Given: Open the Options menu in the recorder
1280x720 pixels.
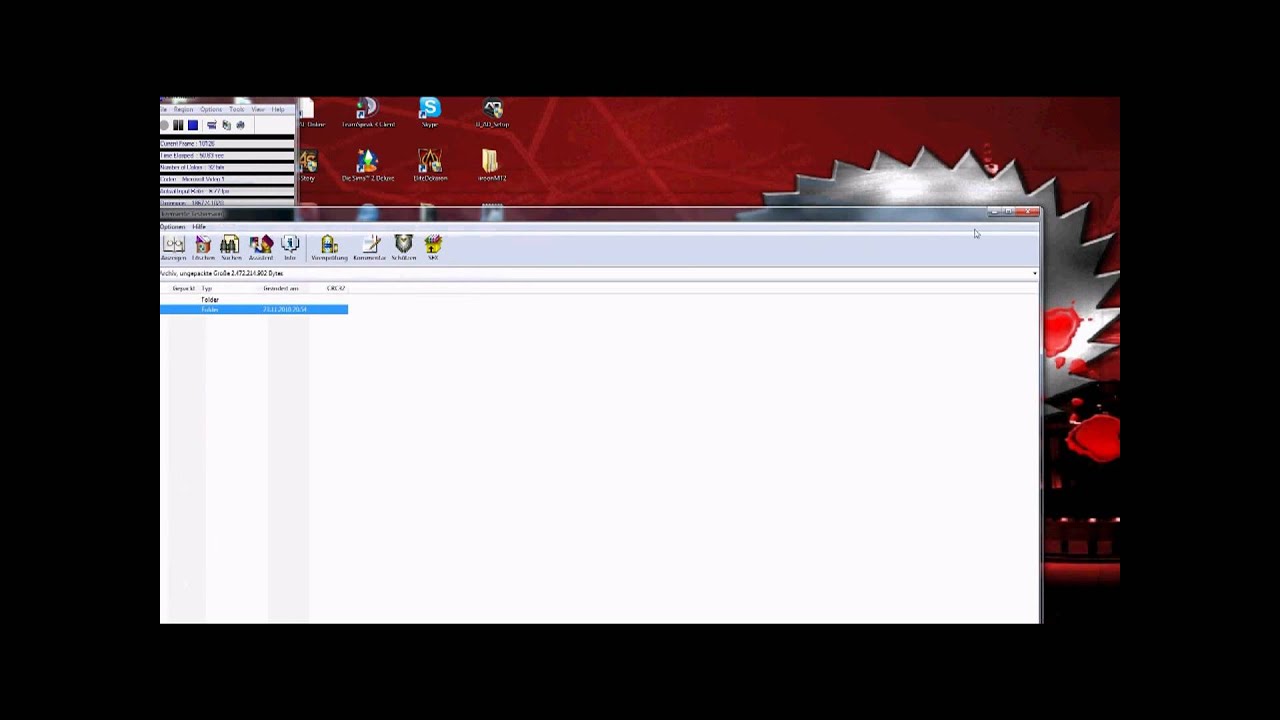Looking at the screenshot, I should point(211,109).
